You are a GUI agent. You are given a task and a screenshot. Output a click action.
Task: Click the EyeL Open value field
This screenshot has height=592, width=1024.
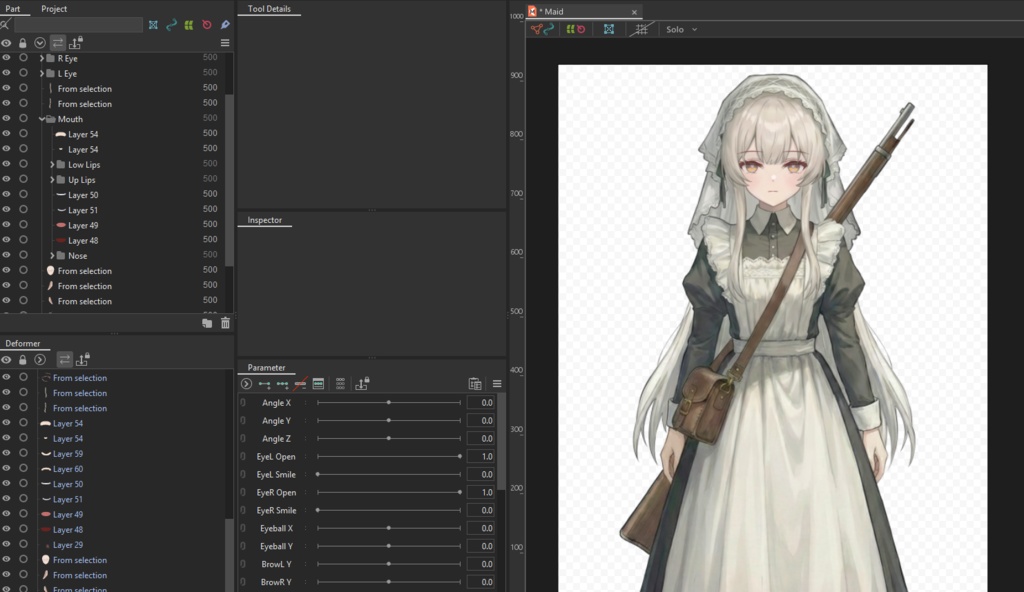click(481, 456)
